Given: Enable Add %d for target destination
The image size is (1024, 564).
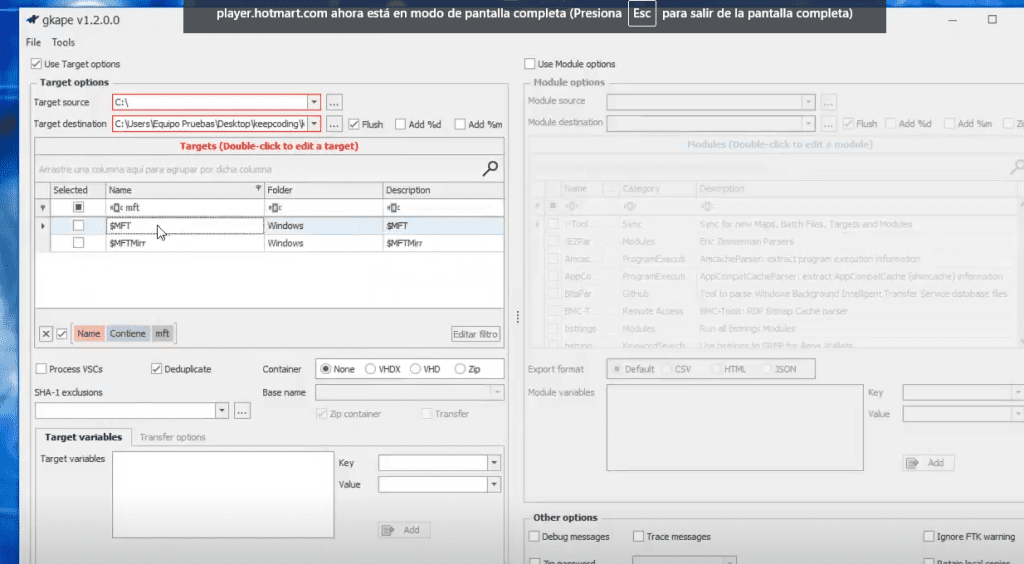Looking at the screenshot, I should click(400, 124).
